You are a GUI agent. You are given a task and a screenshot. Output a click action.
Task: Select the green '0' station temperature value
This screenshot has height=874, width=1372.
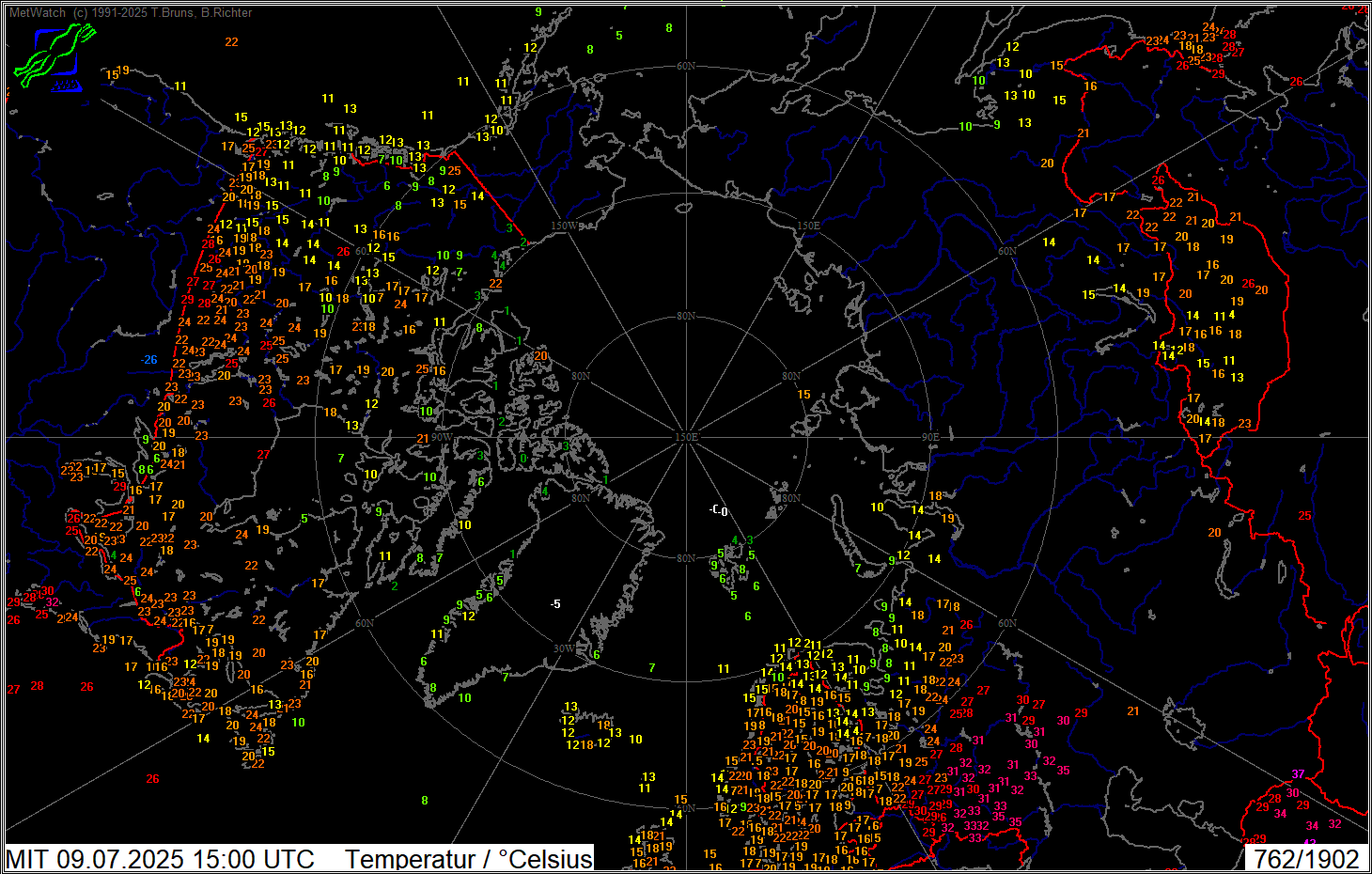(522, 459)
